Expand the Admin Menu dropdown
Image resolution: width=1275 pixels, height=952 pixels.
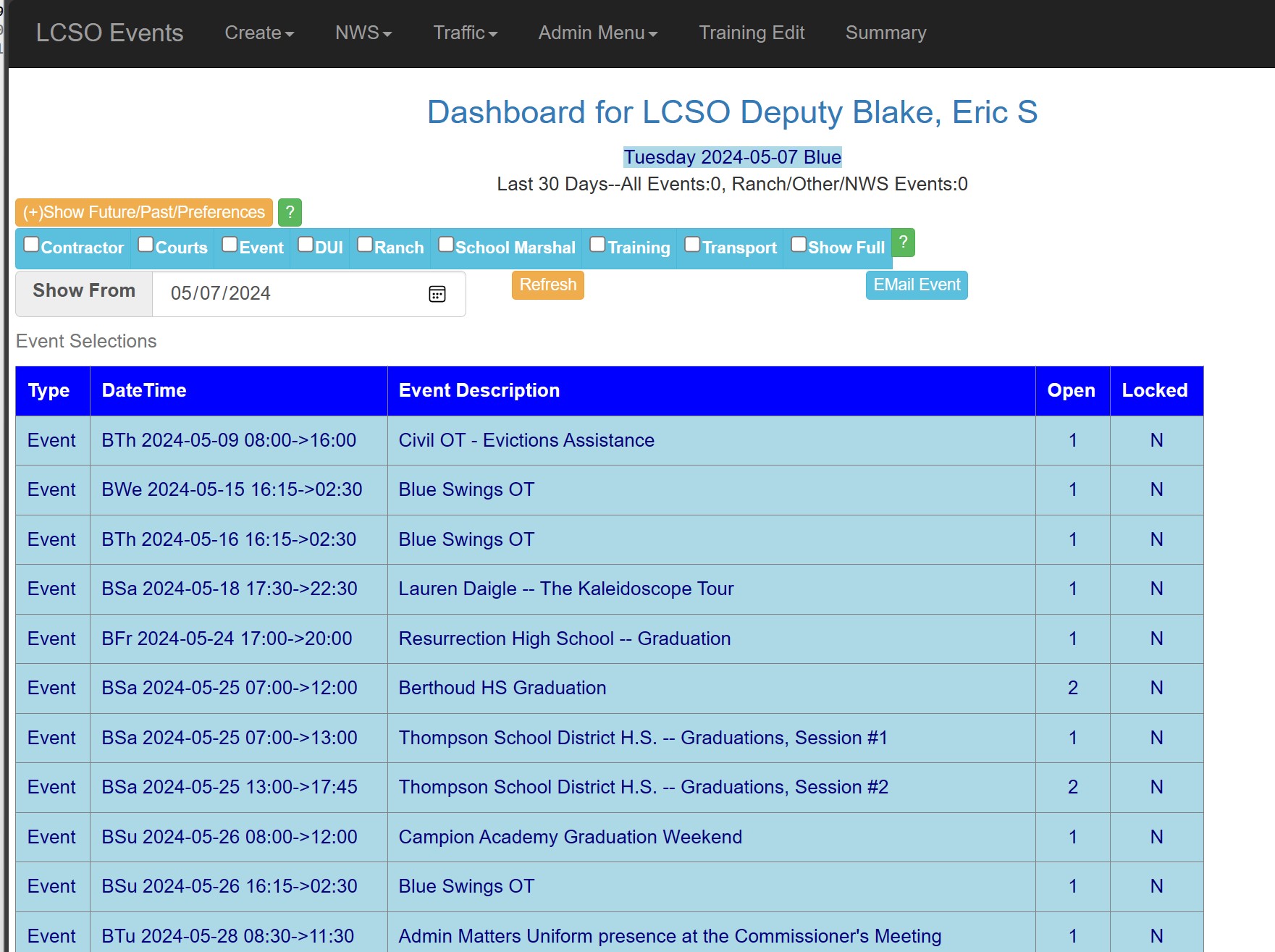(x=598, y=33)
